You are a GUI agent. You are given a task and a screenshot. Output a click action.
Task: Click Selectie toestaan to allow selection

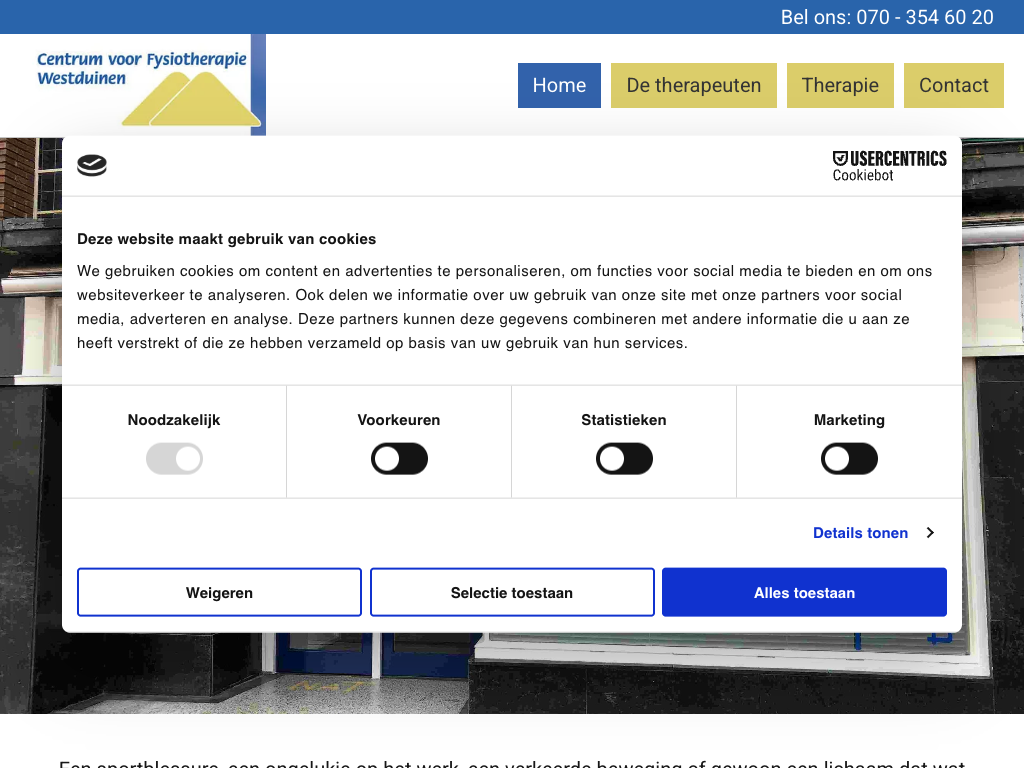pos(512,593)
